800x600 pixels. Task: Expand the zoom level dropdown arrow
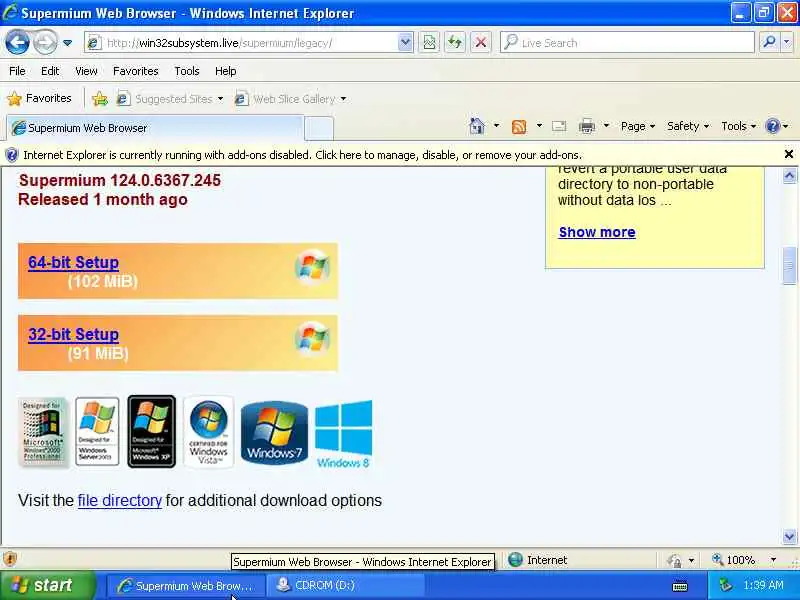pyautogui.click(x=773, y=560)
